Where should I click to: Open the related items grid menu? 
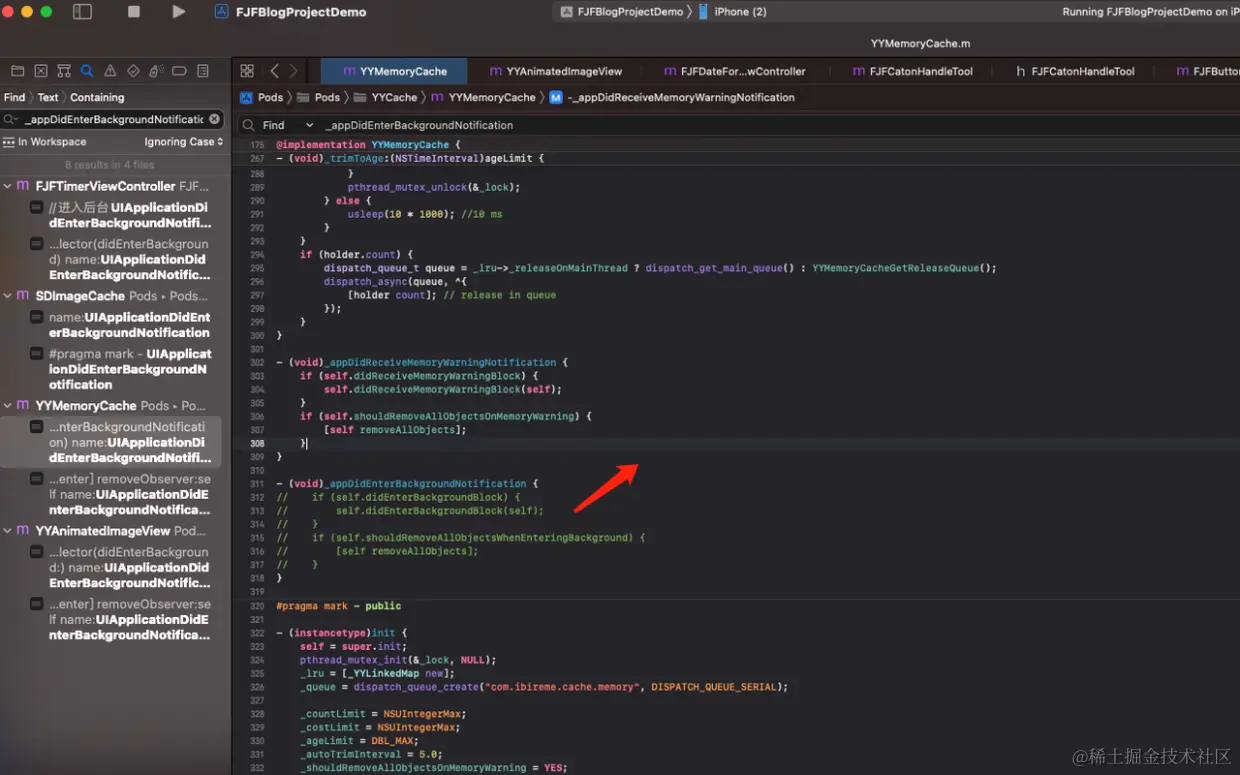[x=247, y=71]
